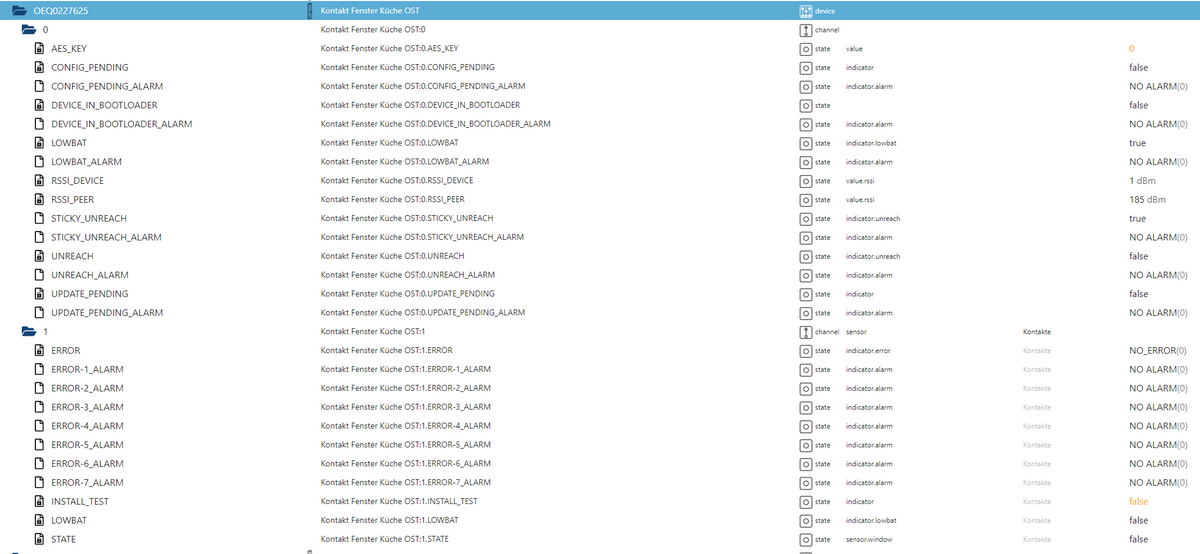Click the state icon in ERROR row
1200x554 pixels.
click(x=806, y=350)
